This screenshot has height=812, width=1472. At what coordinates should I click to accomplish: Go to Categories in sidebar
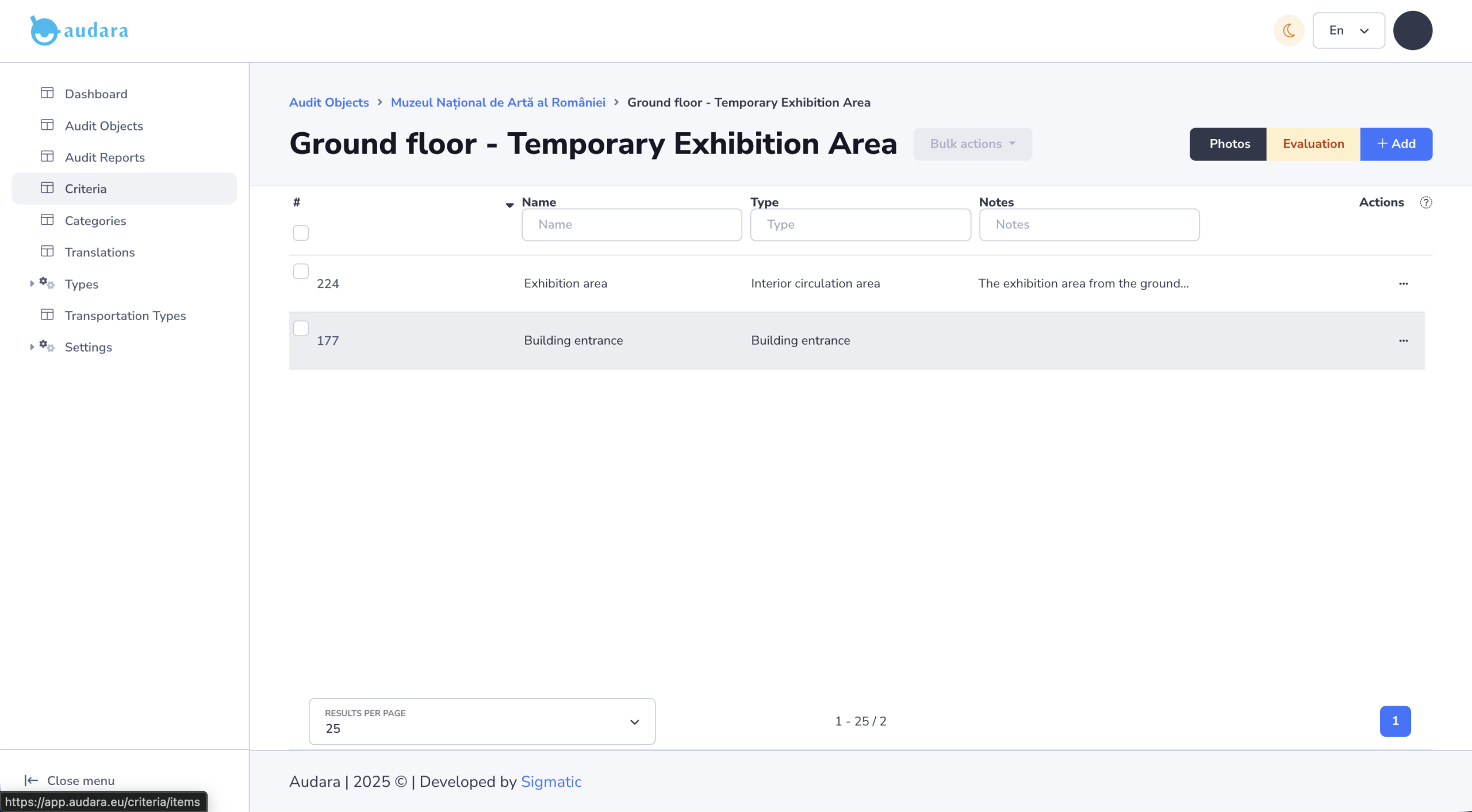(x=95, y=220)
